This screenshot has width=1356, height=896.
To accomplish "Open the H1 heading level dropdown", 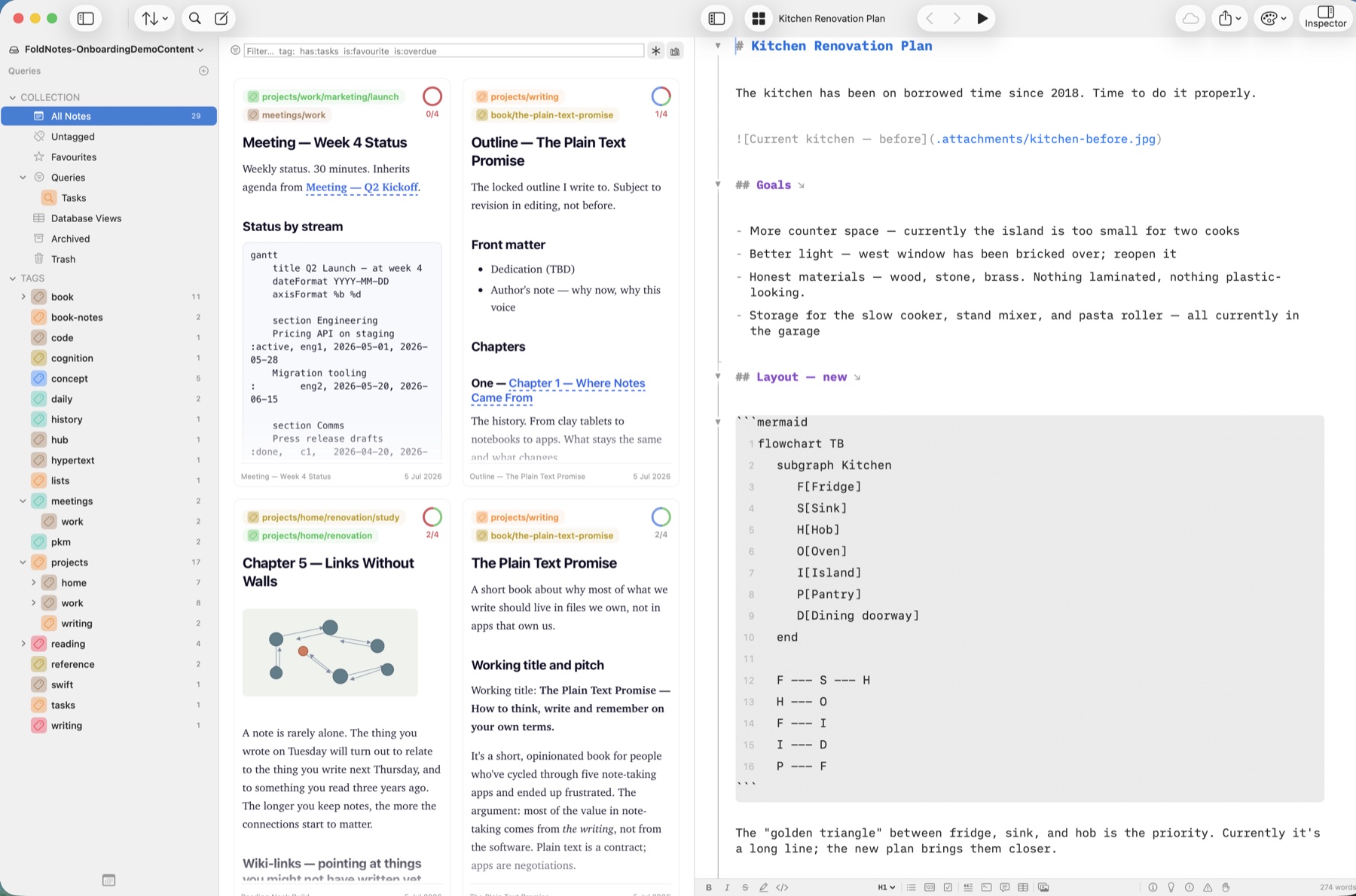I will click(x=886, y=887).
